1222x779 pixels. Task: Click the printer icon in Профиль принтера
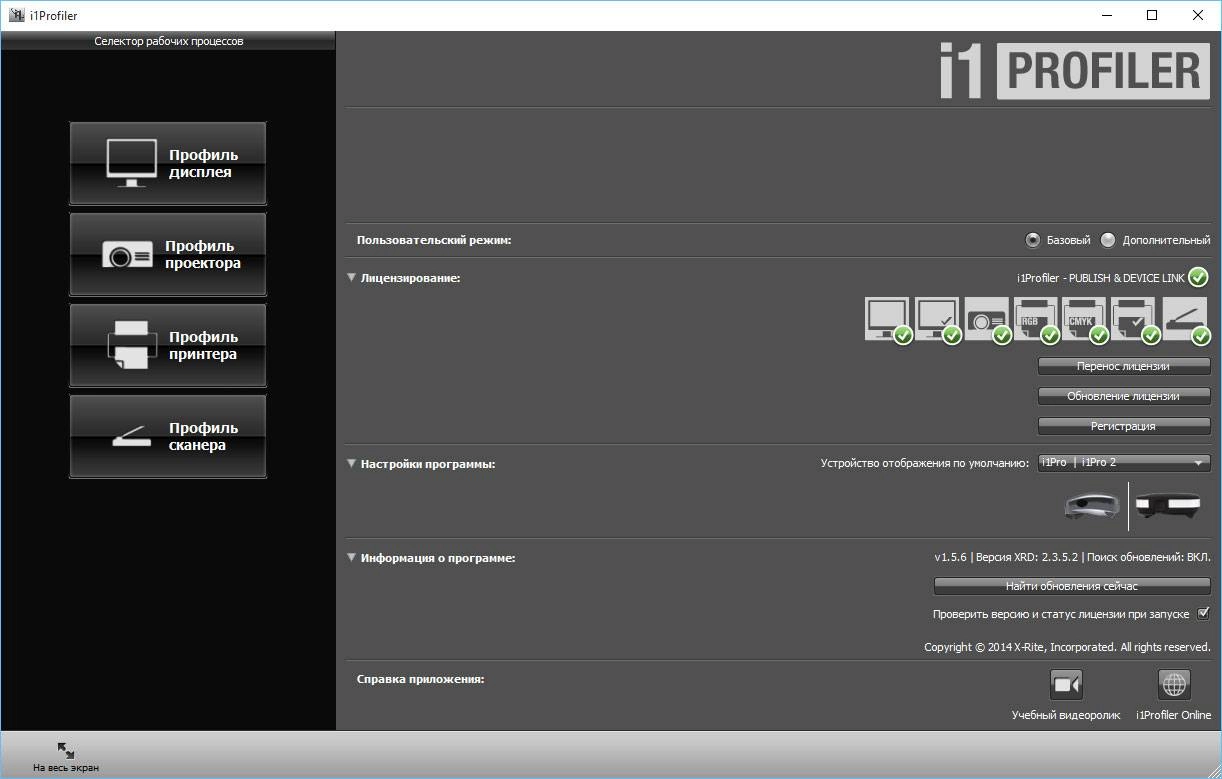[x=132, y=346]
